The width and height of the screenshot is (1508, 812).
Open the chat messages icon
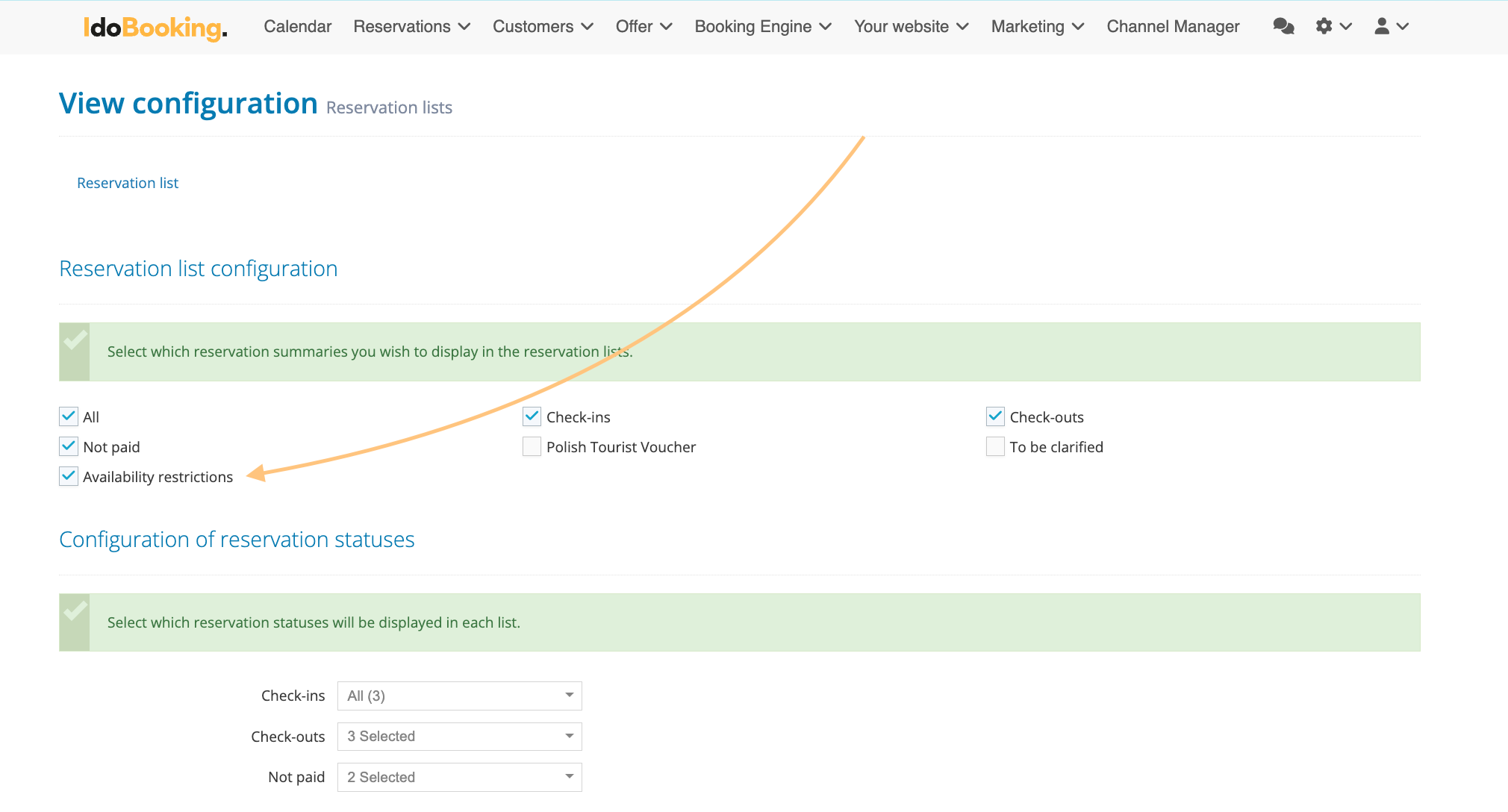(1283, 27)
